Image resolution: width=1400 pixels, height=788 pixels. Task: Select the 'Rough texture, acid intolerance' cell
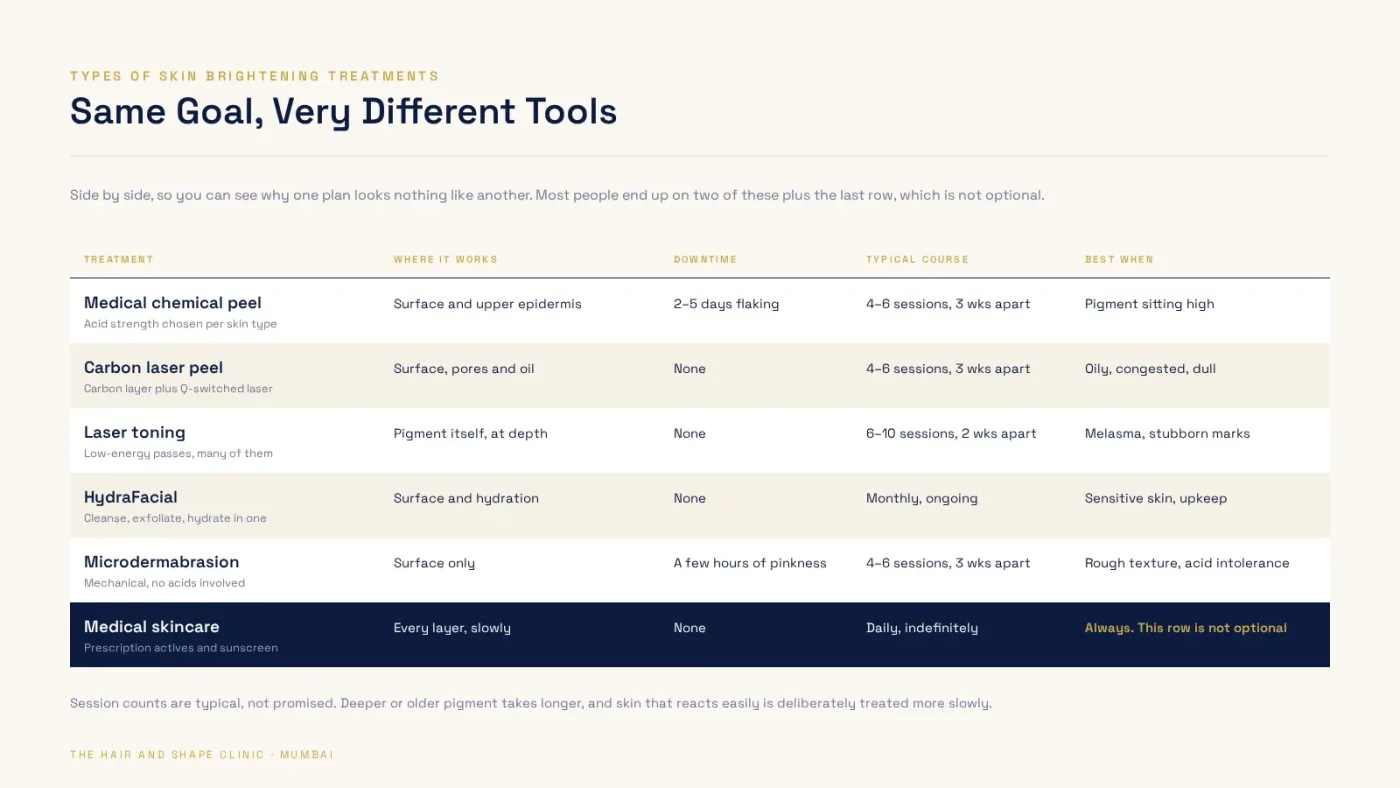coord(1187,563)
